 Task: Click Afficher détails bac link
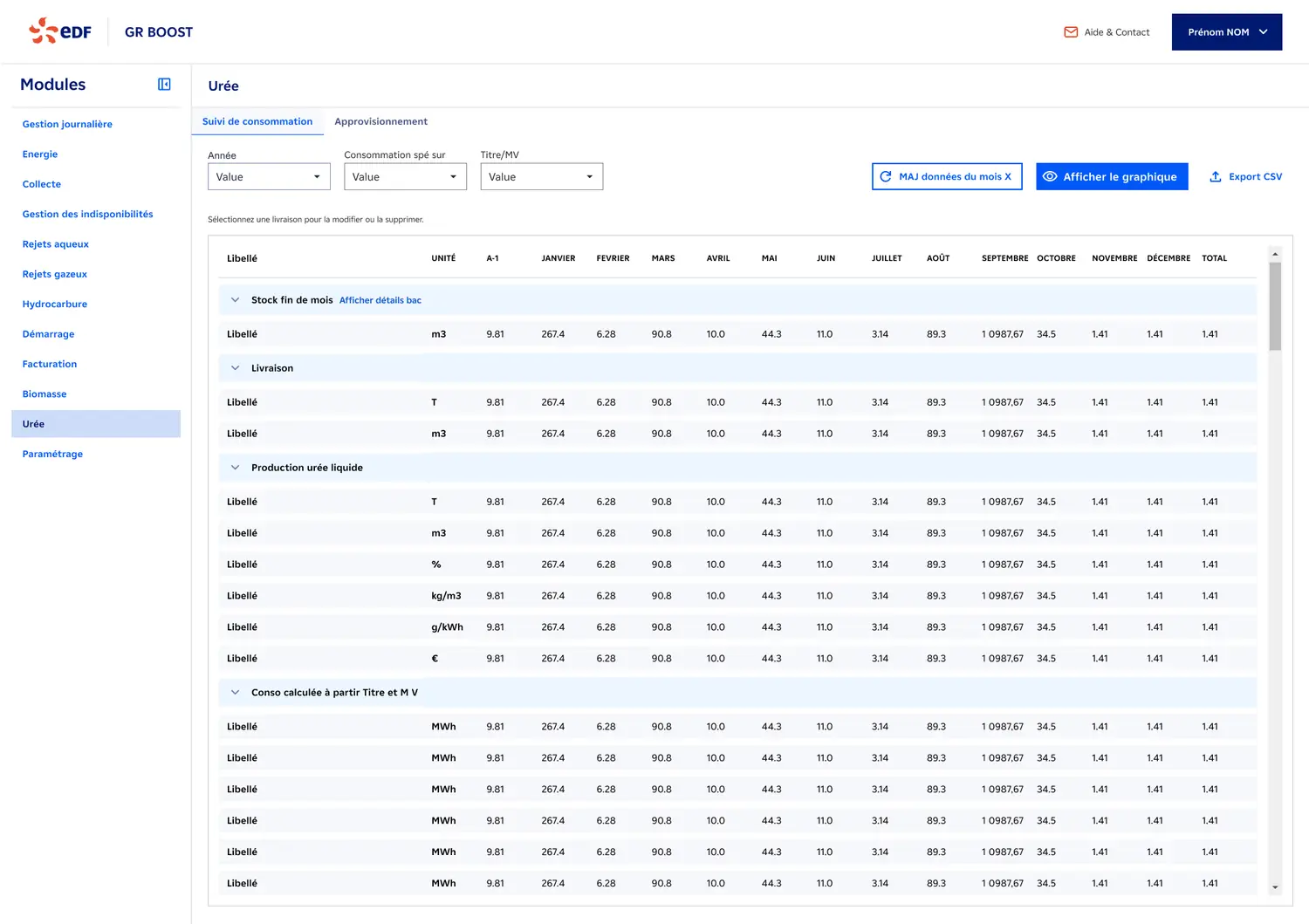[380, 300]
